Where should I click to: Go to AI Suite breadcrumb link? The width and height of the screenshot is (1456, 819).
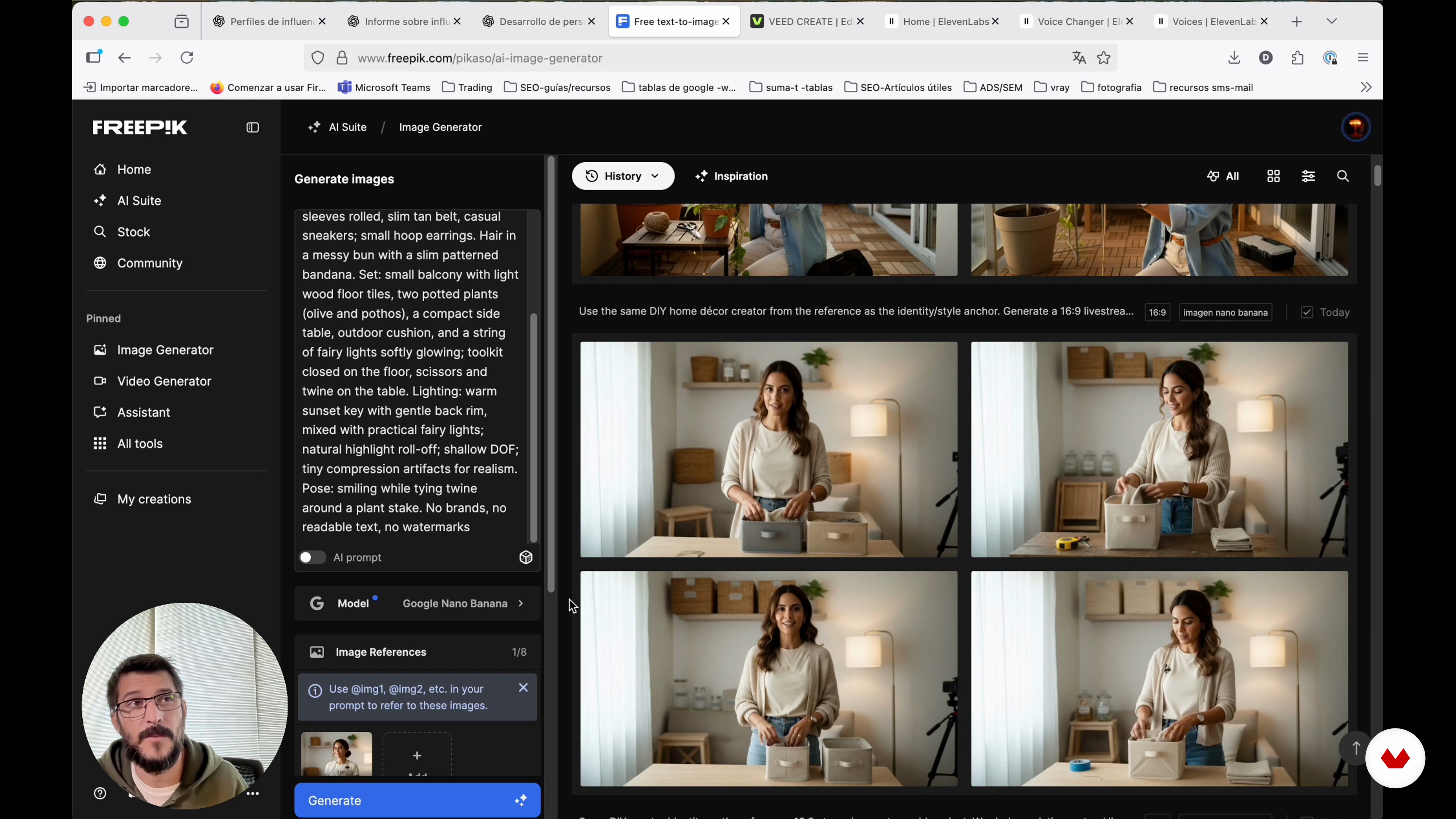347,128
